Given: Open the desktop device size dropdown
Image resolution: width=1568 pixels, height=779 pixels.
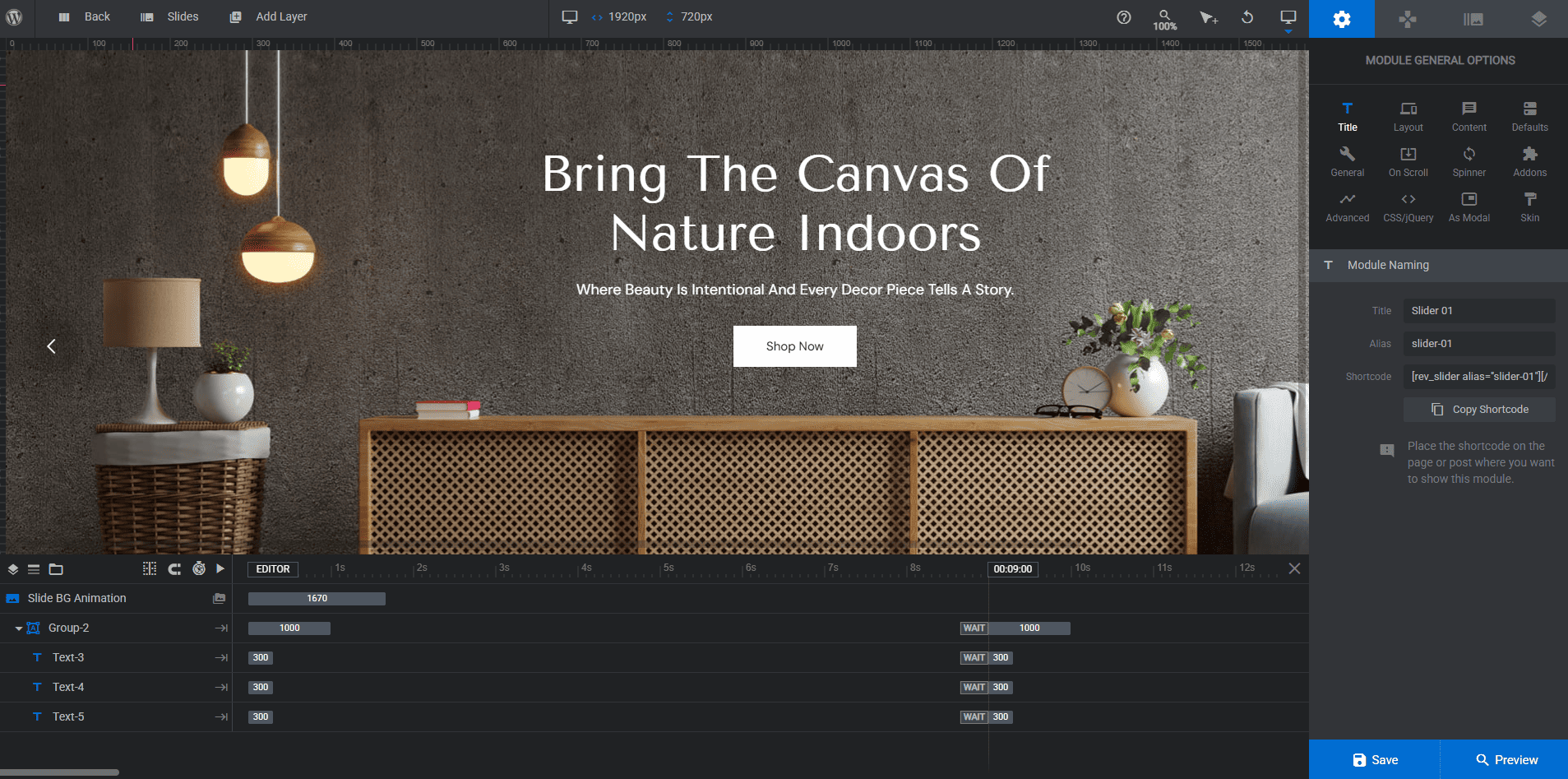Looking at the screenshot, I should click(x=1288, y=19).
